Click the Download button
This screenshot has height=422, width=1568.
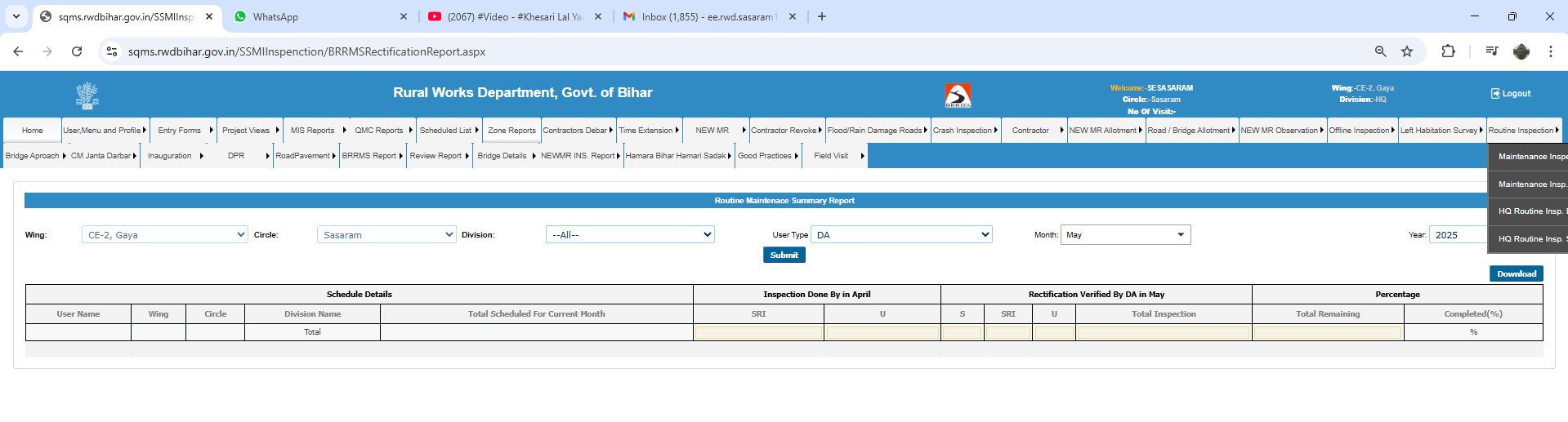pos(1516,274)
